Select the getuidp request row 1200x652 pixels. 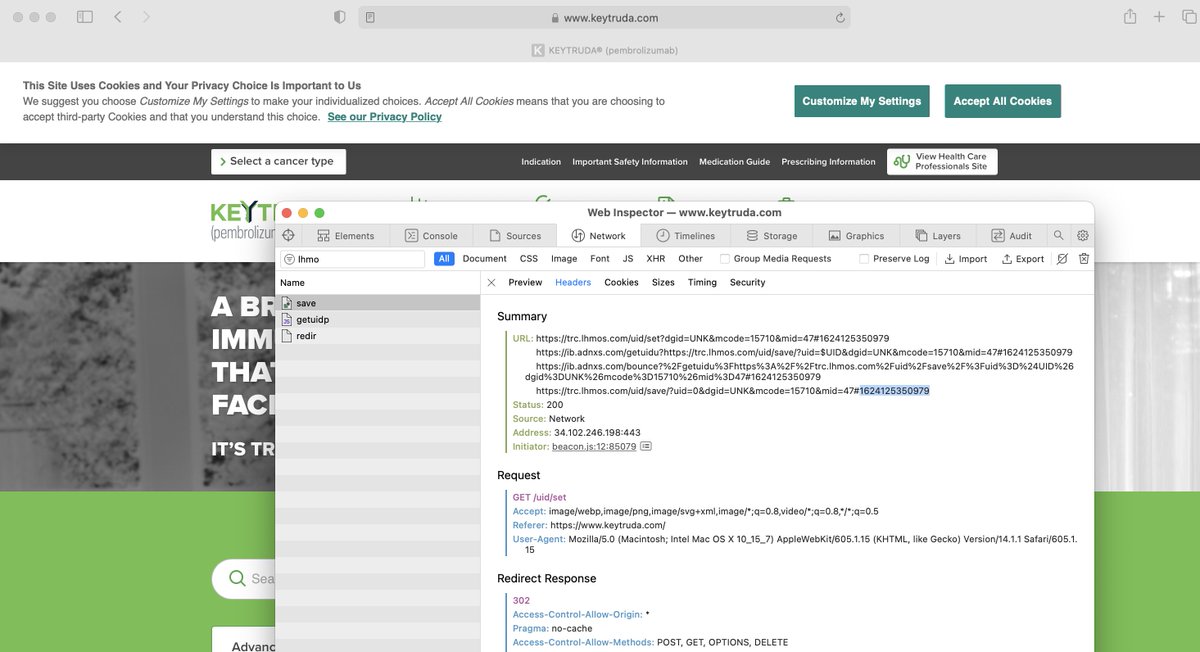click(x=378, y=319)
